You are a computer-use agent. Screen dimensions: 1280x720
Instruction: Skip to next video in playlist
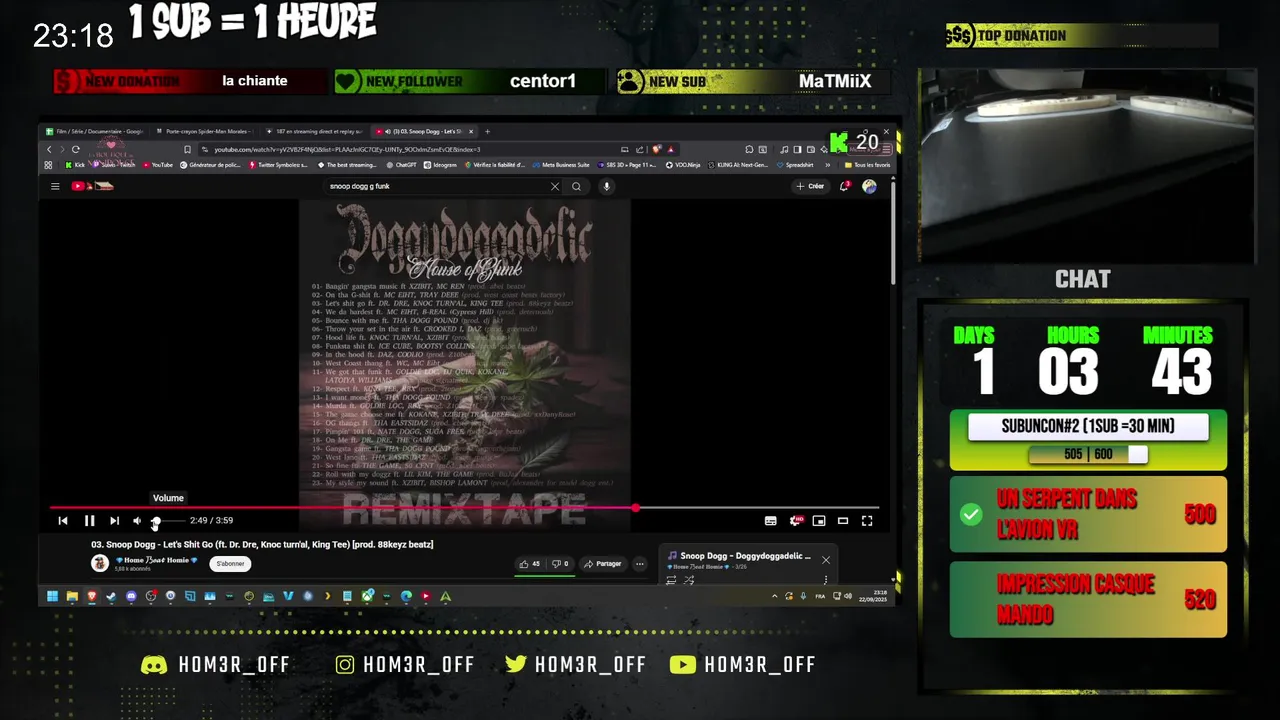point(114,520)
